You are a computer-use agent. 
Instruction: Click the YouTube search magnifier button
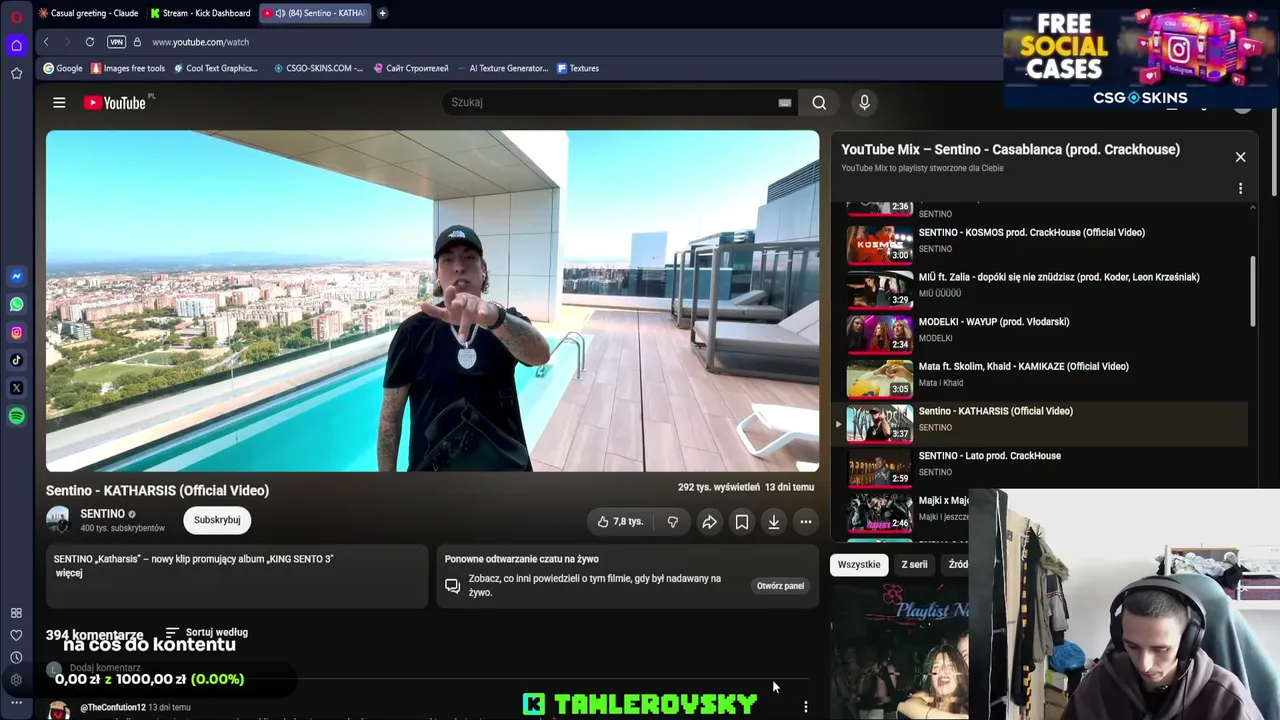point(819,102)
